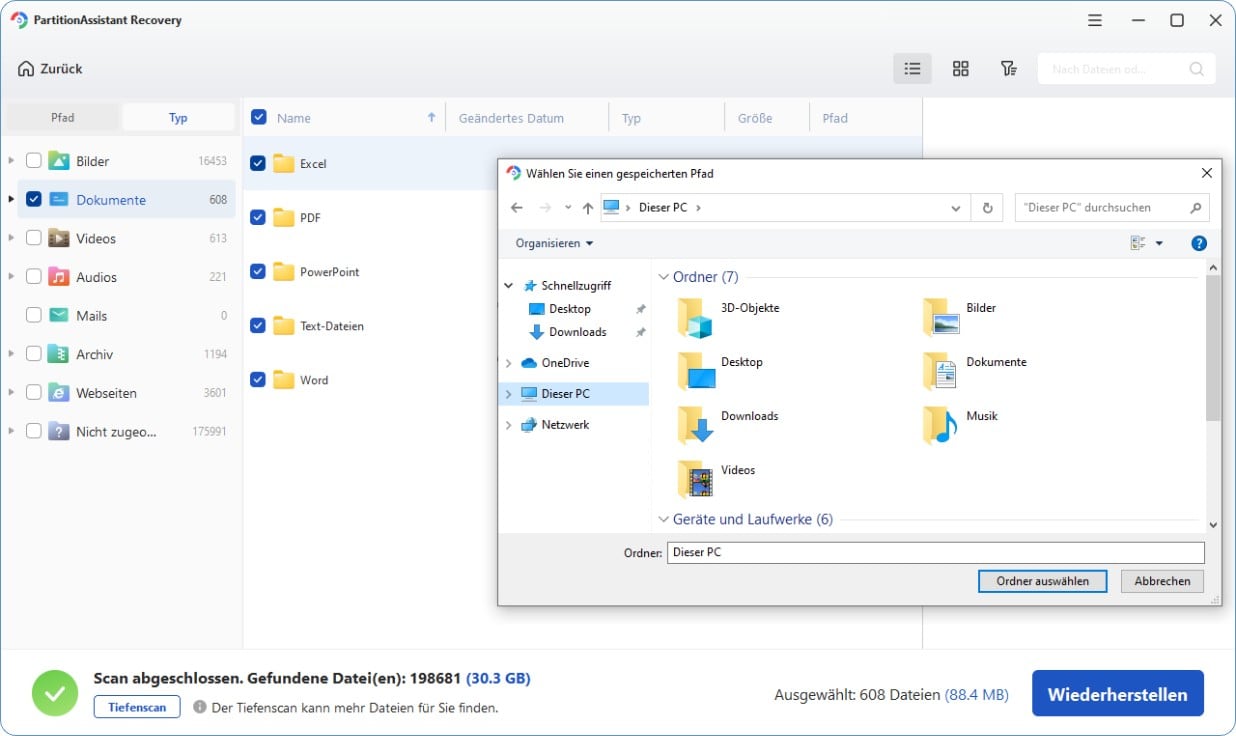Go back with Zurück

(x=50, y=69)
